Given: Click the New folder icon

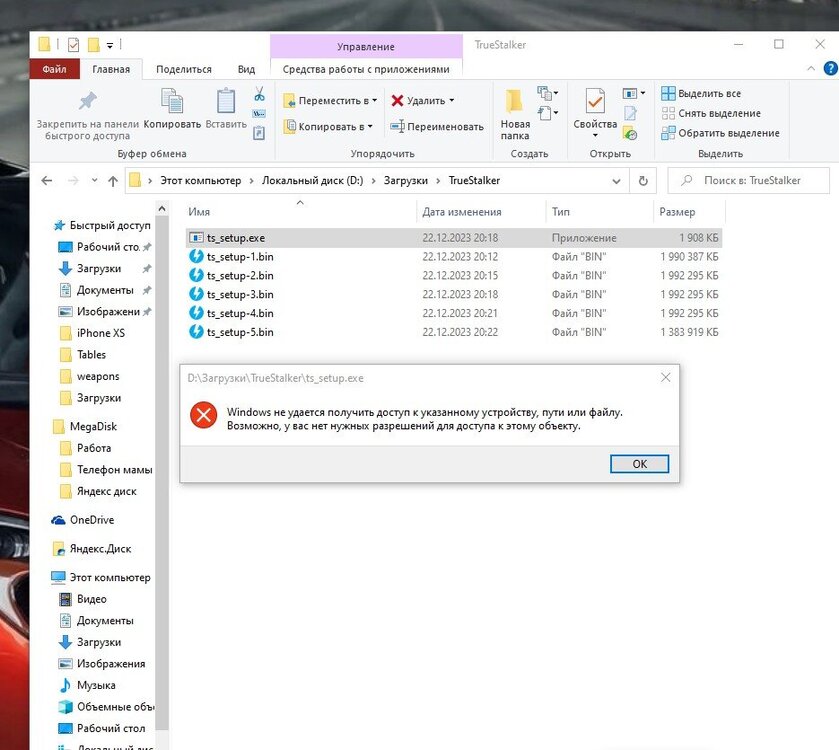Looking at the screenshot, I should tap(514, 101).
